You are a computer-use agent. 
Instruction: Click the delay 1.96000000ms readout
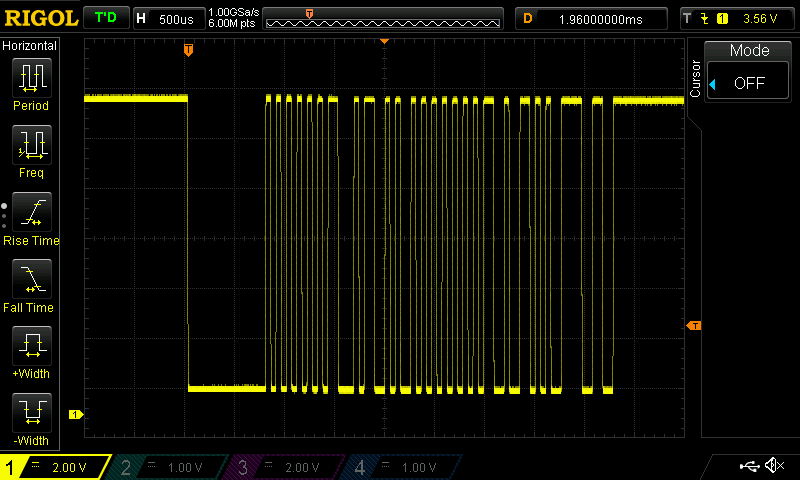pyautogui.click(x=601, y=19)
